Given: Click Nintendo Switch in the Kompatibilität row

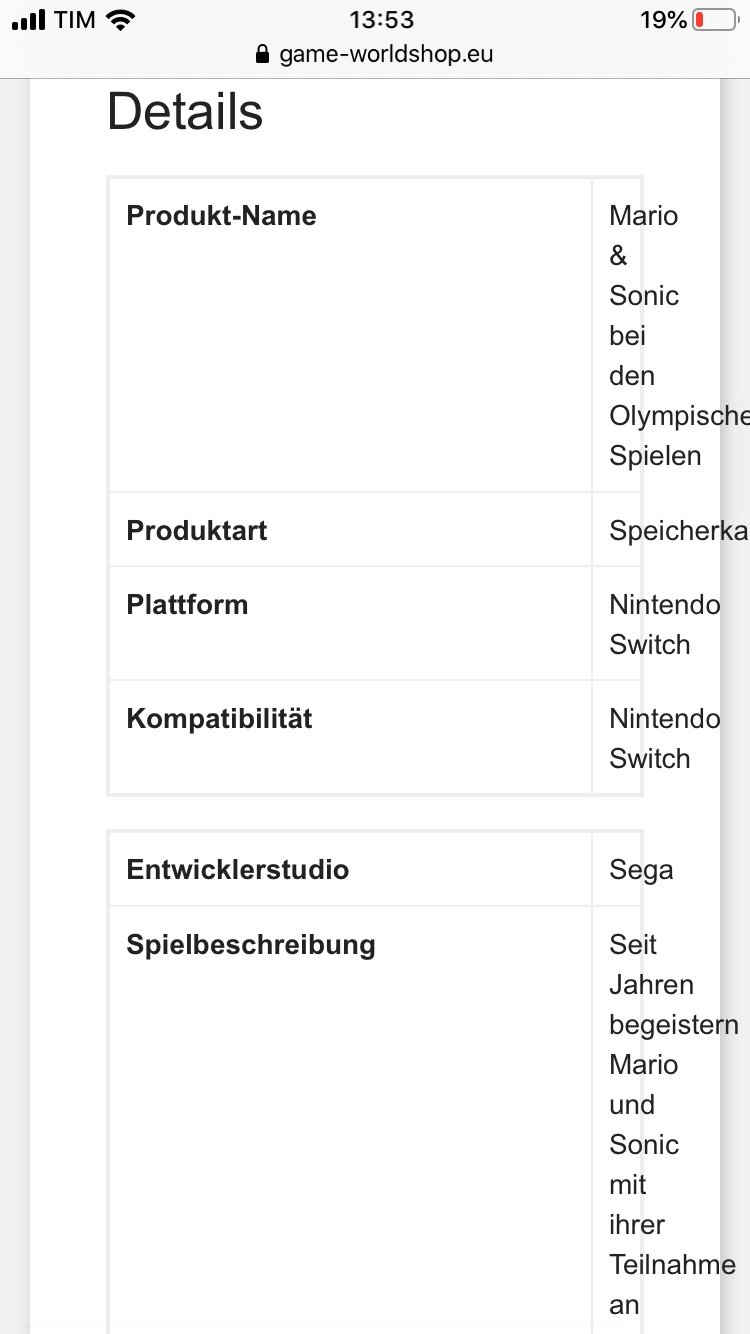Looking at the screenshot, I should coord(664,738).
